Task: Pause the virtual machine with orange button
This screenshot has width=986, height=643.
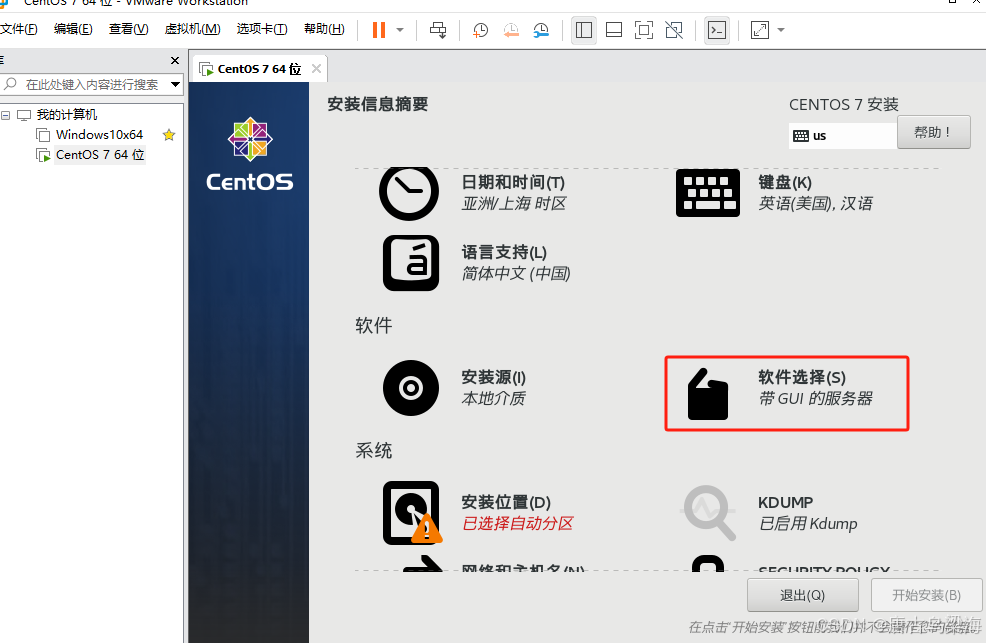Action: pyautogui.click(x=379, y=30)
